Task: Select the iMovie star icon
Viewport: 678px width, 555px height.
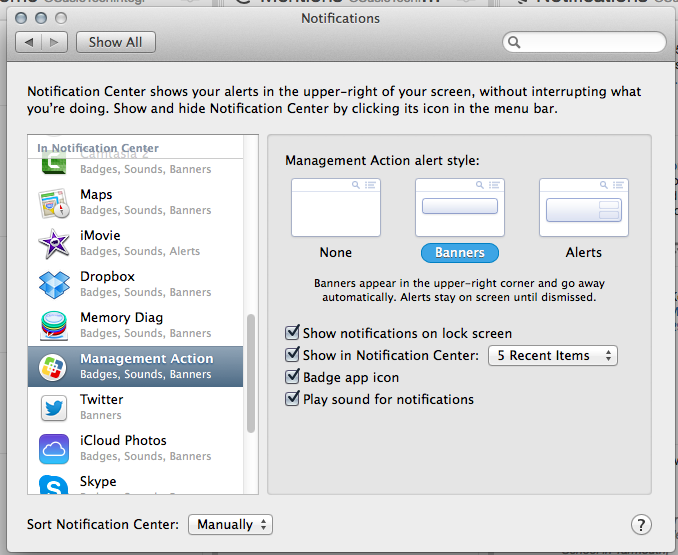Action: coord(54,244)
